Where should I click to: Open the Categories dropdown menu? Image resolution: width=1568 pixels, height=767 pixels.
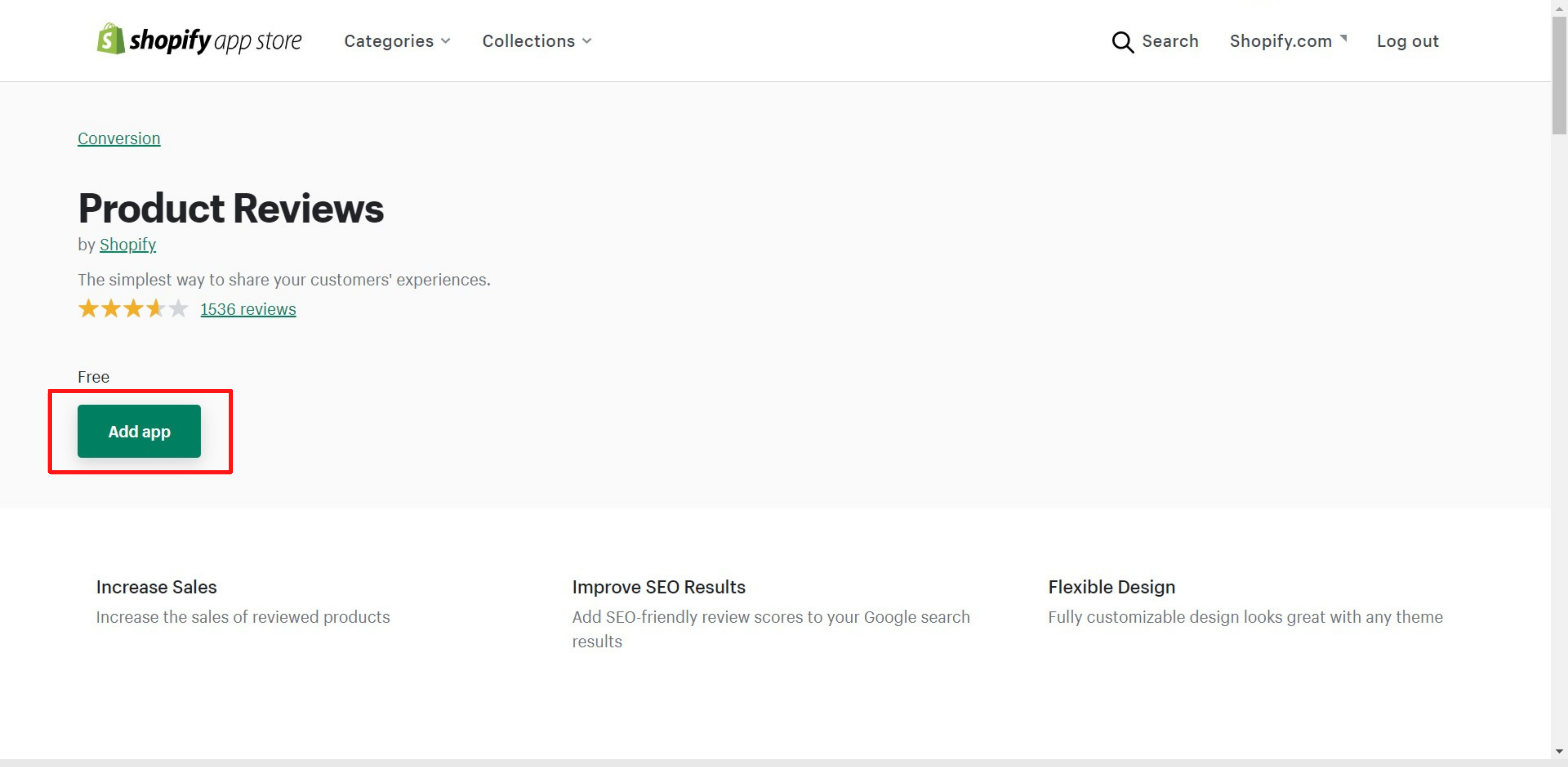(397, 41)
